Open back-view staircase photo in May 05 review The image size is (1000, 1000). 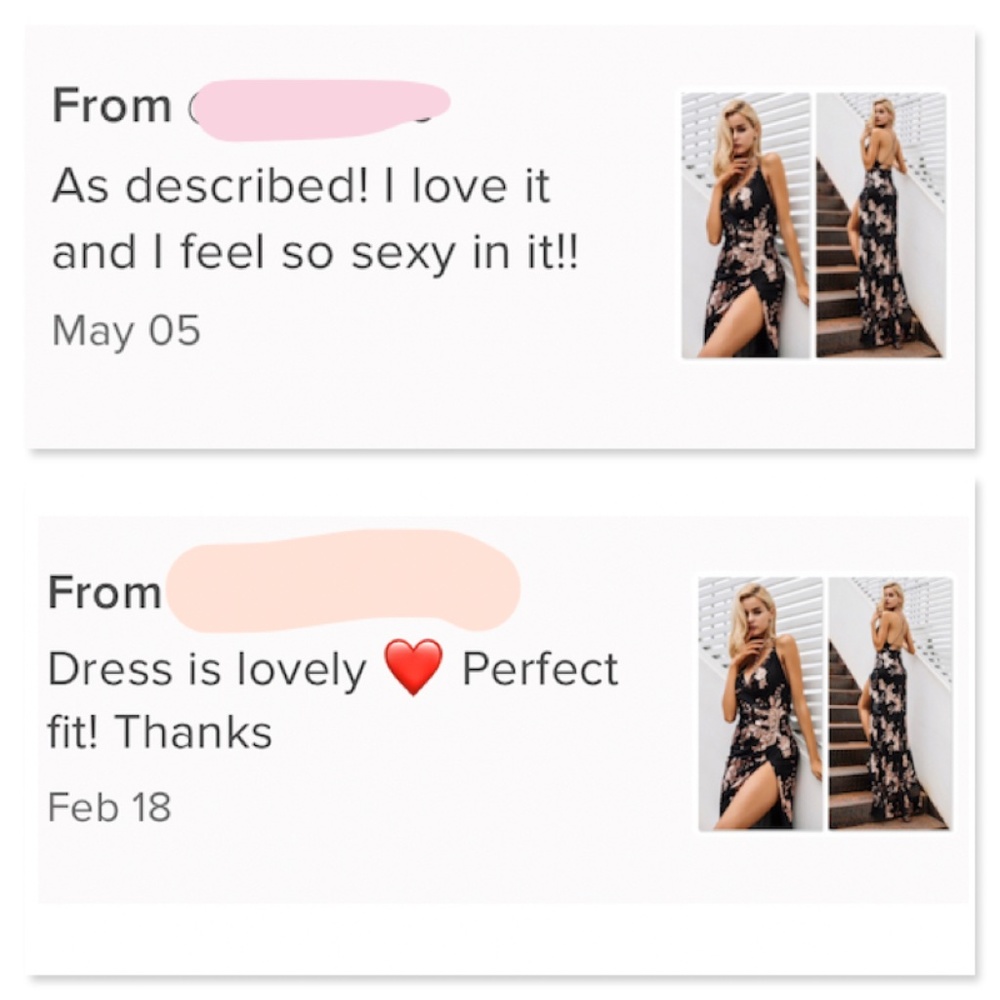coord(880,225)
